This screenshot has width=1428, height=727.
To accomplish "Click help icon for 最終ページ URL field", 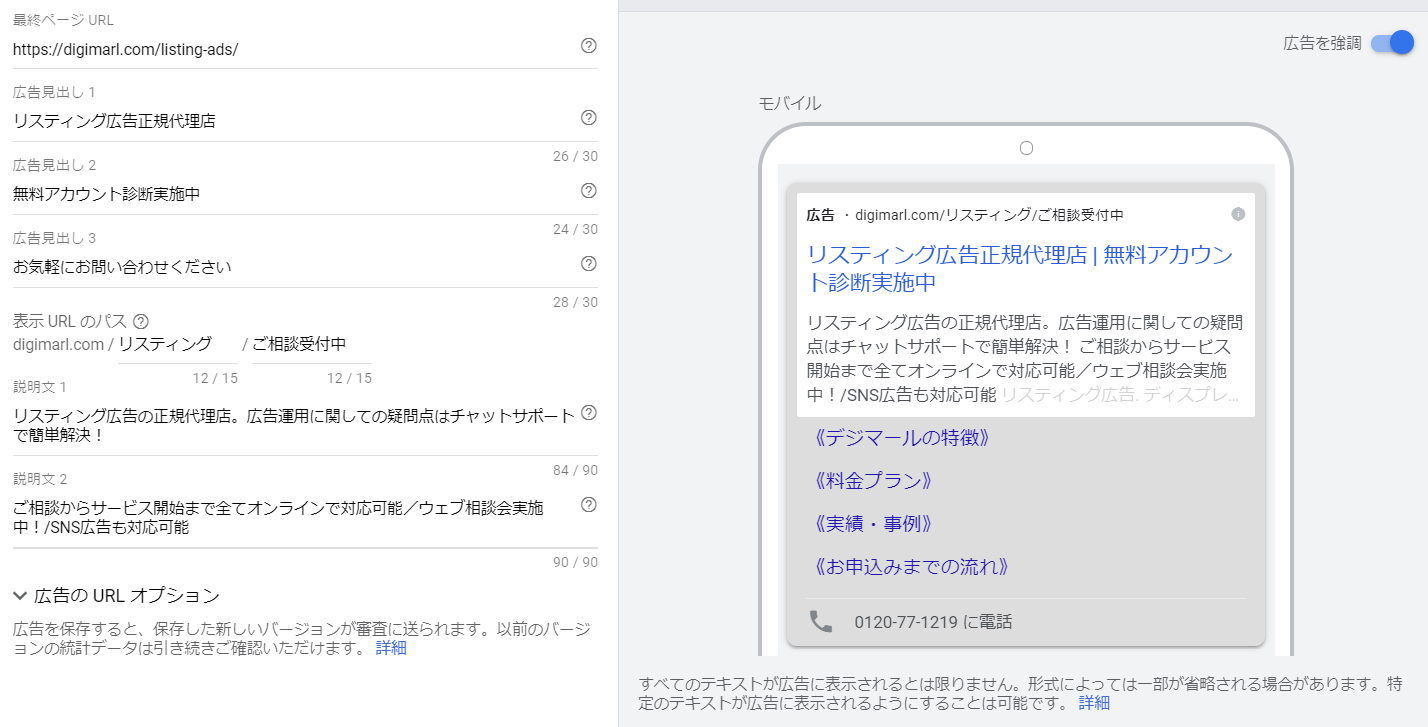I will point(588,45).
